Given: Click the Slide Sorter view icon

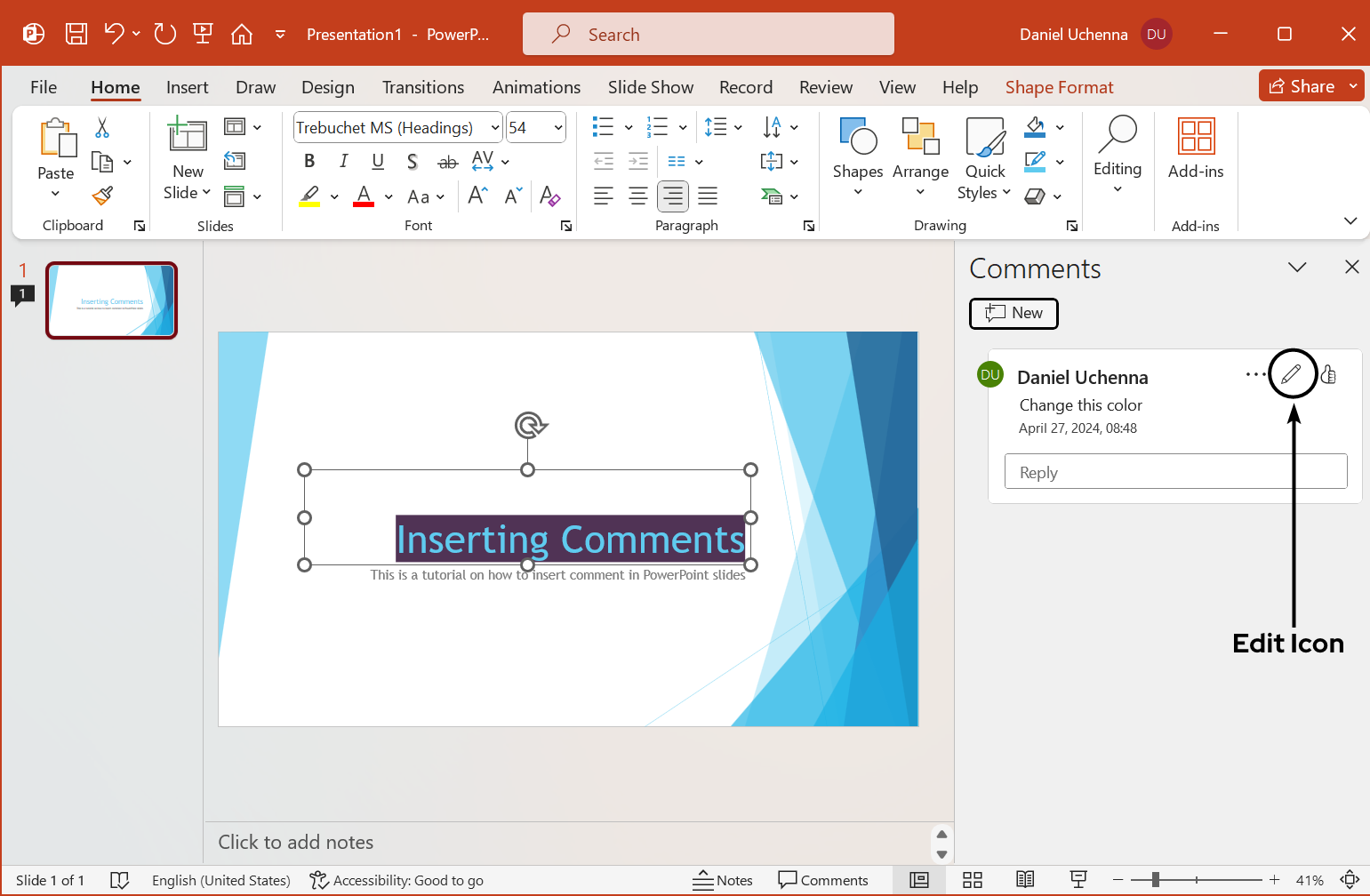Looking at the screenshot, I should (x=973, y=880).
